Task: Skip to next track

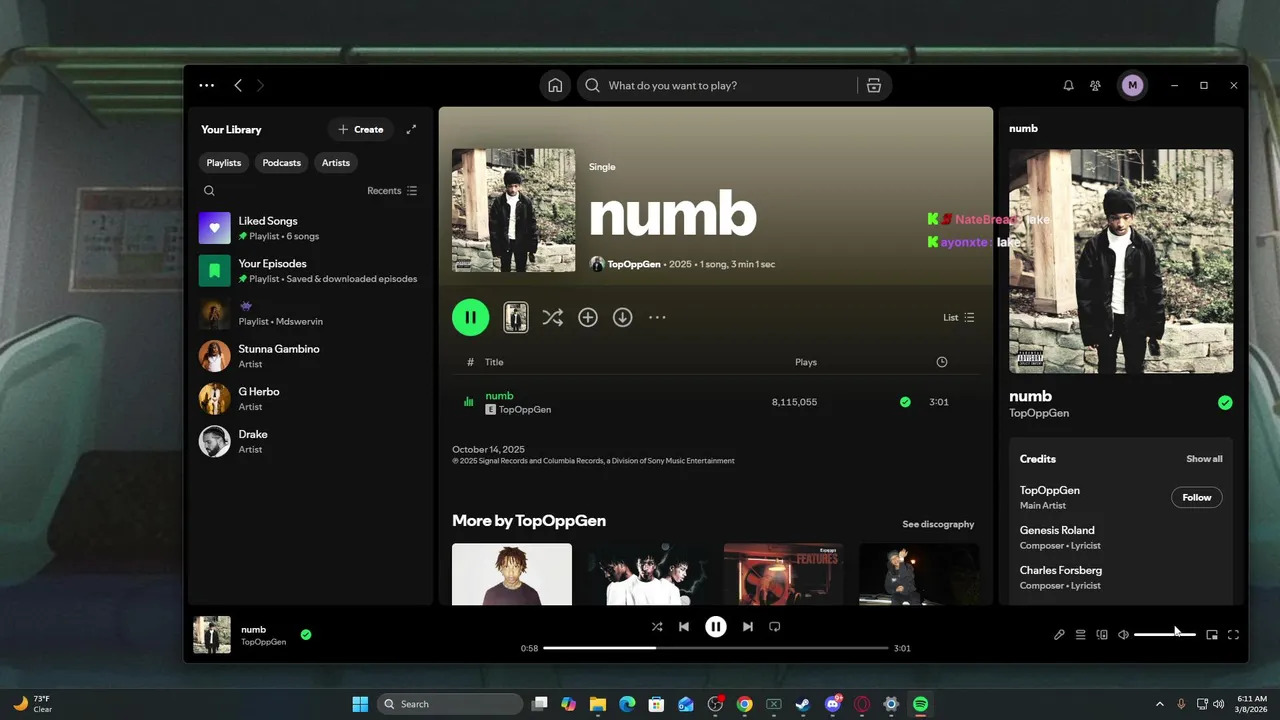Action: [747, 627]
